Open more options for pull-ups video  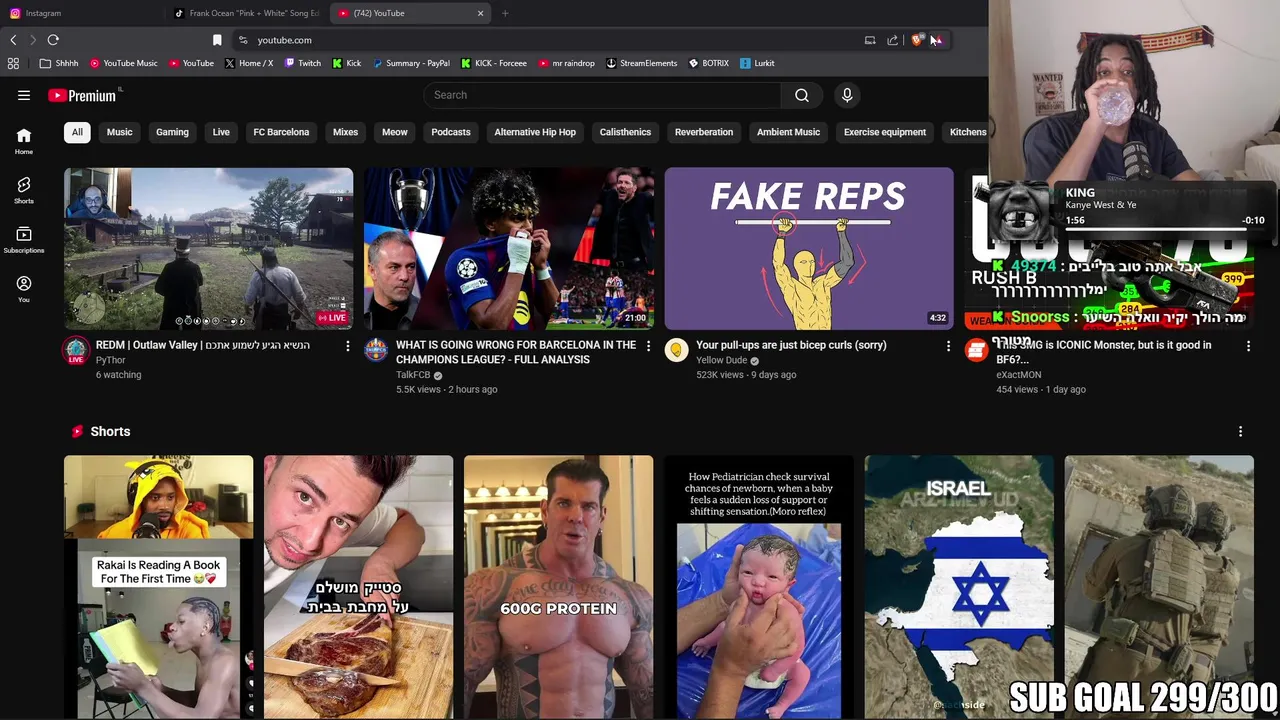[948, 346]
